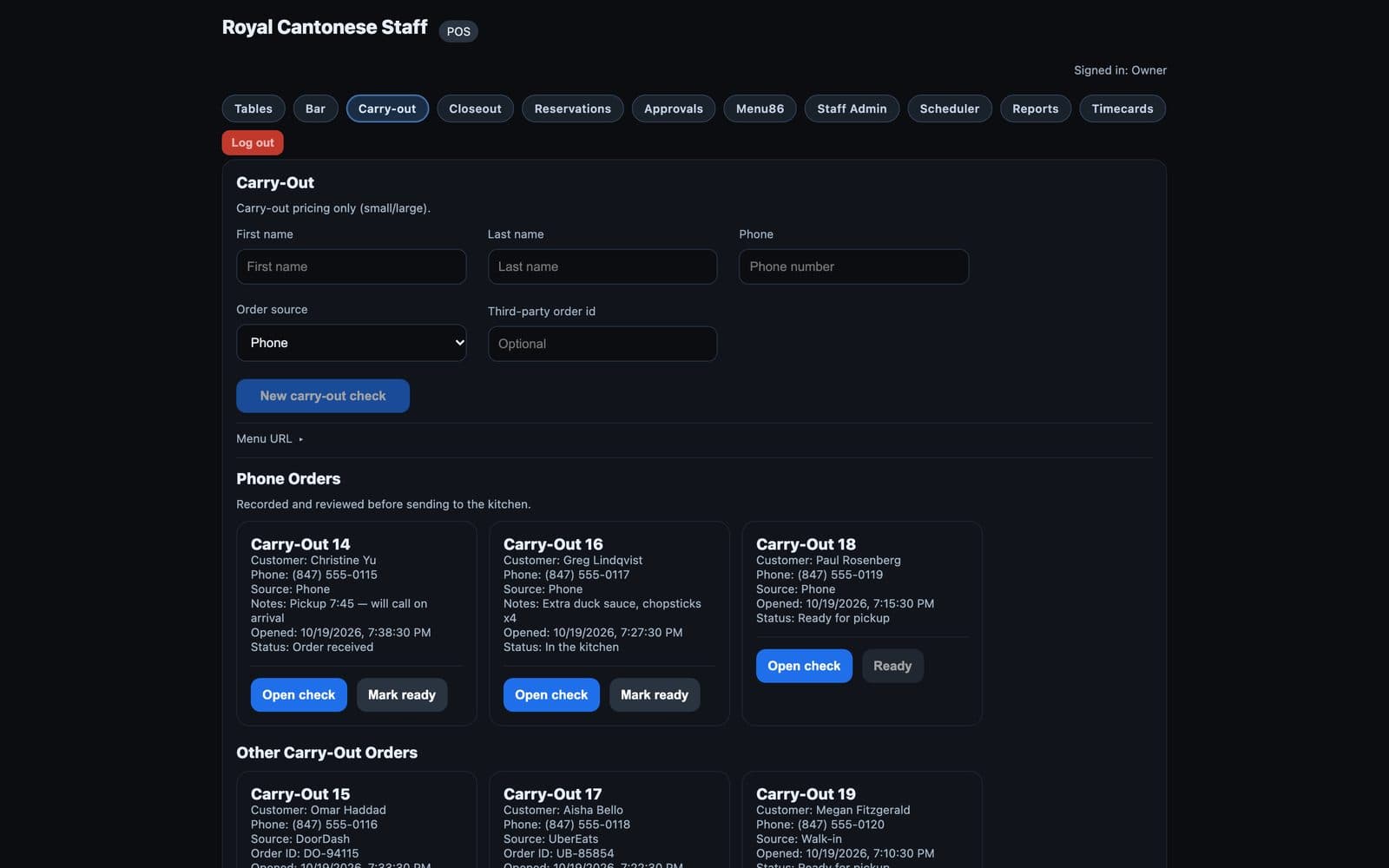Screen dimensions: 1389x868
Task: Switch to the Bar tab
Action: [x=315, y=108]
